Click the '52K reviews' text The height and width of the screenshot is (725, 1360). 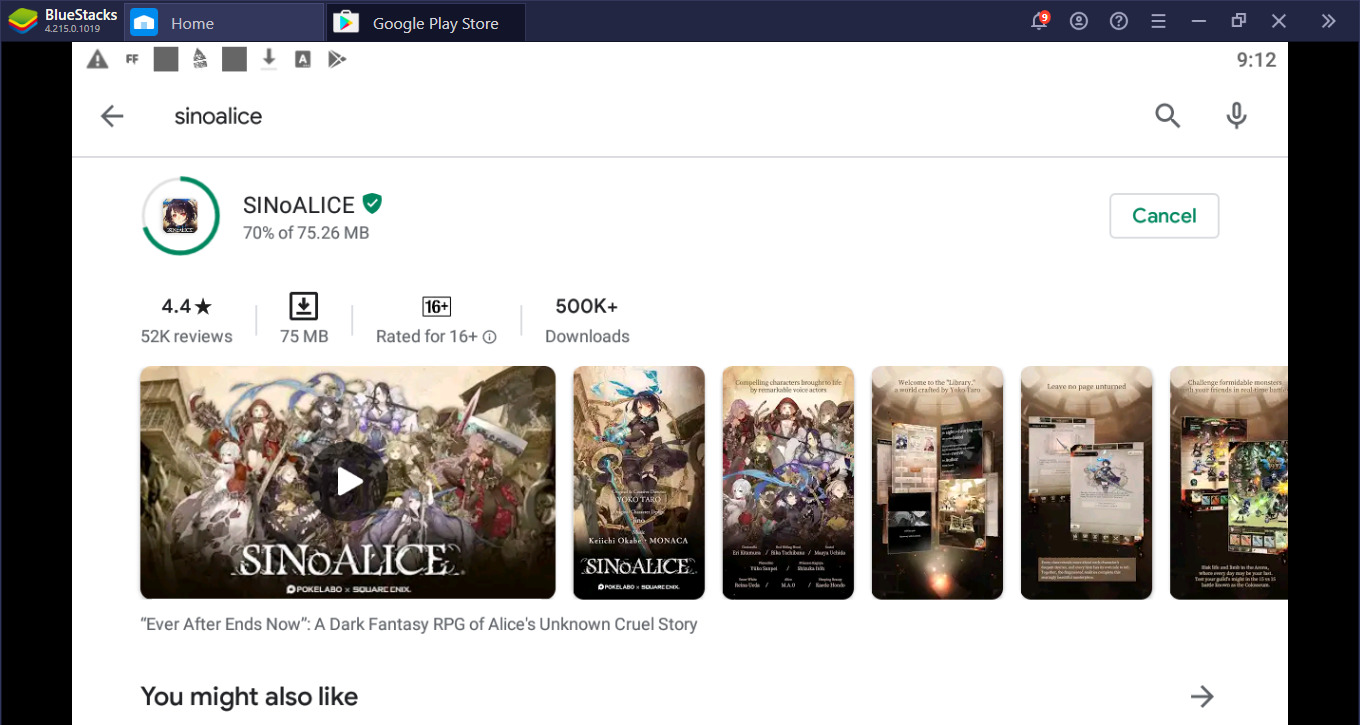[186, 337]
